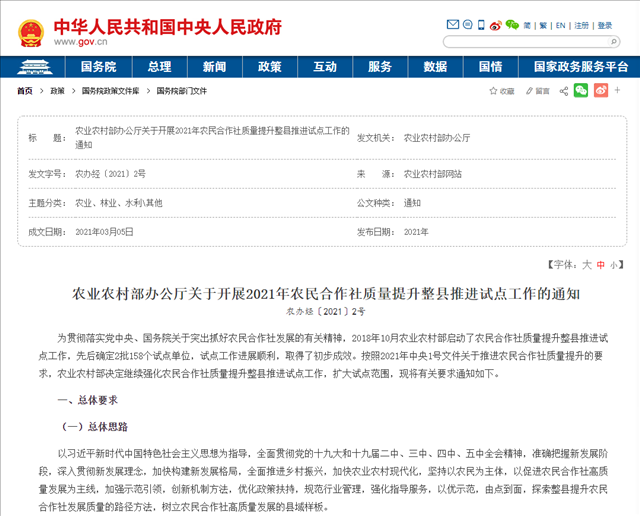Set font size to 大

pos(587,265)
